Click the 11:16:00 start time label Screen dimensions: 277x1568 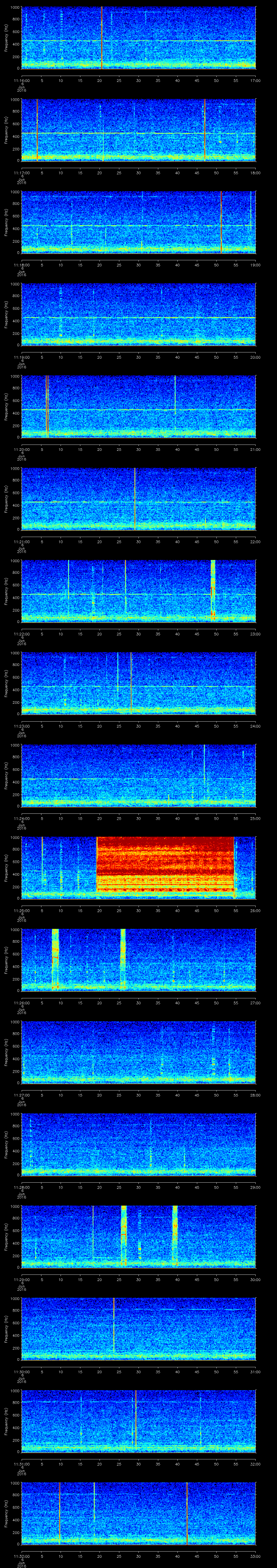21,80
